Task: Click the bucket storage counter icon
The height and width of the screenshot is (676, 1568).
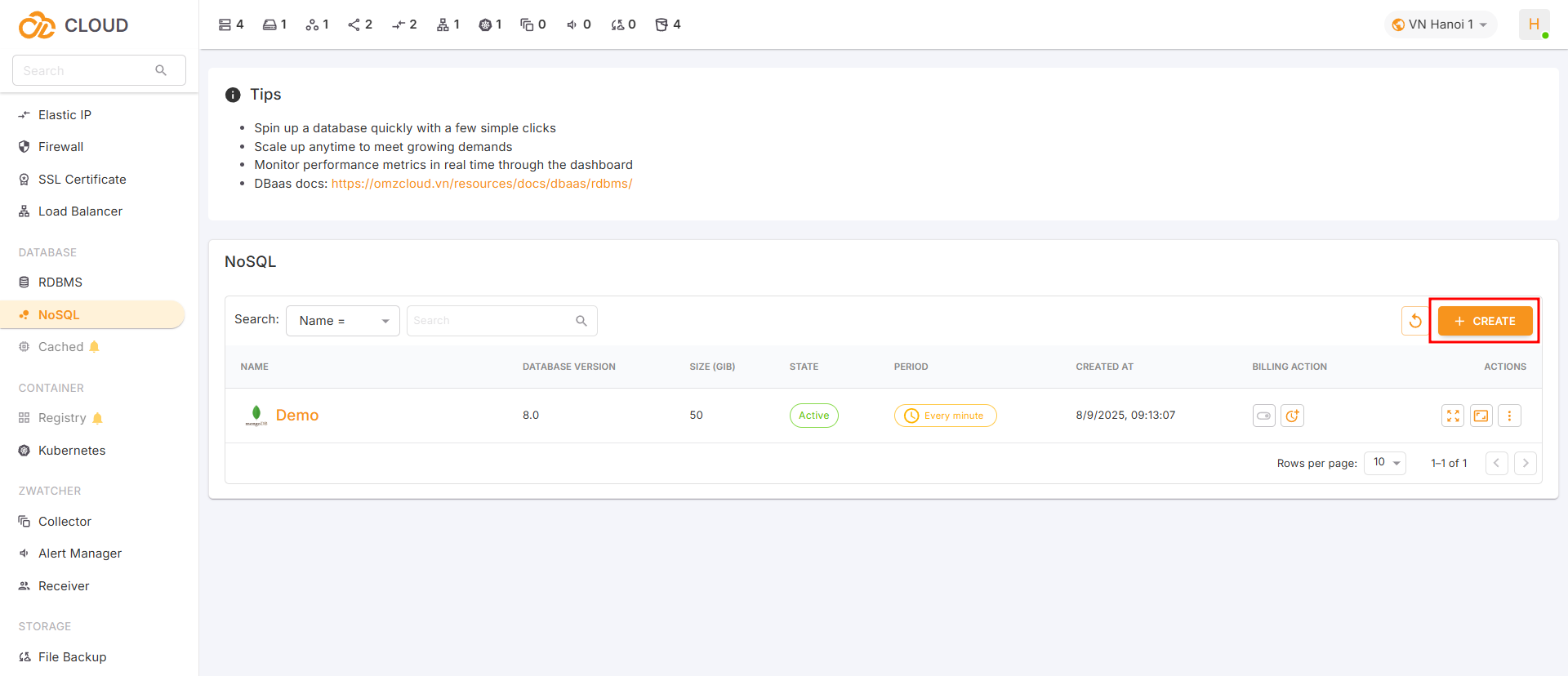Action: point(661,24)
